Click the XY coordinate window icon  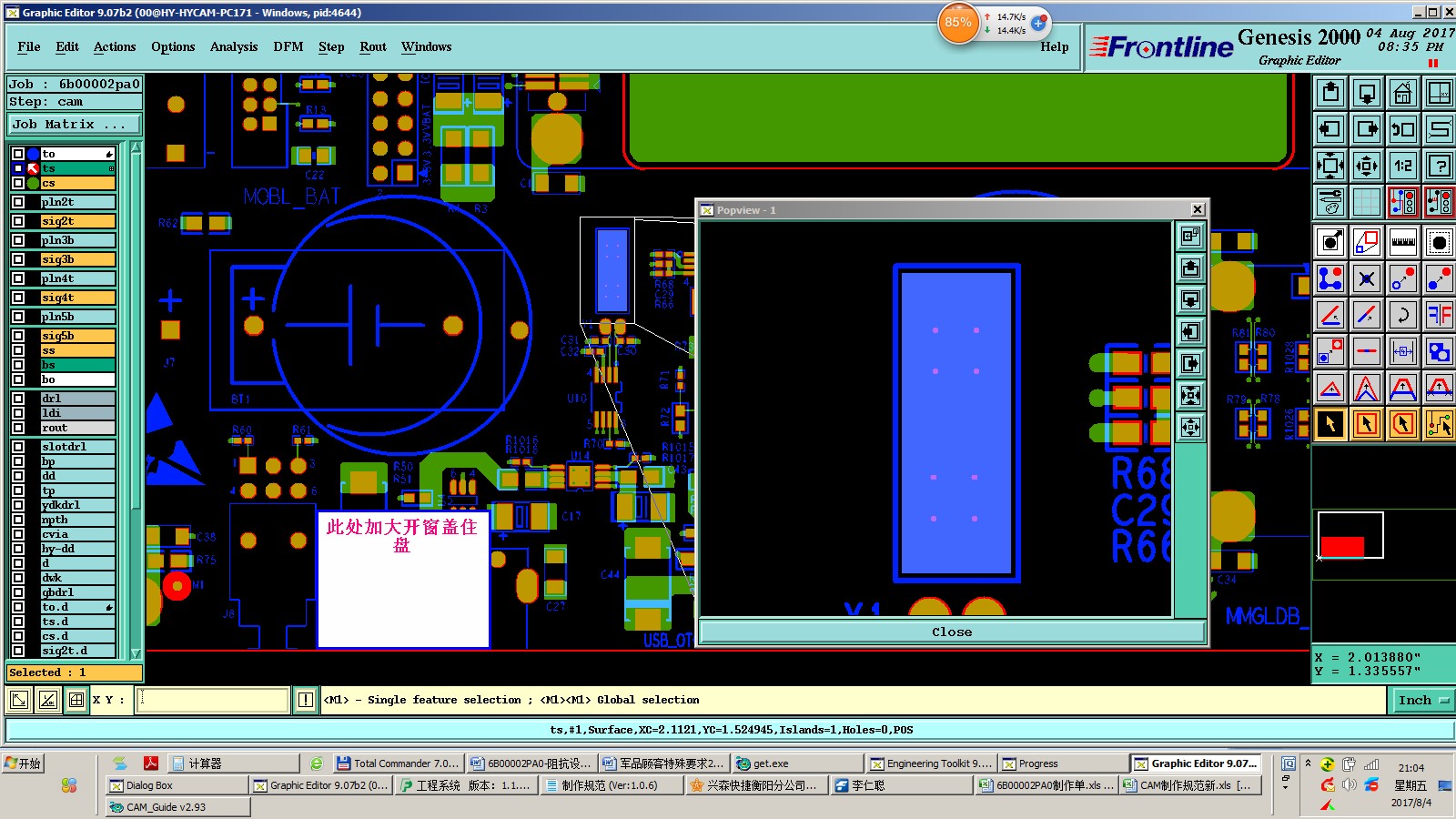pos(1440,93)
